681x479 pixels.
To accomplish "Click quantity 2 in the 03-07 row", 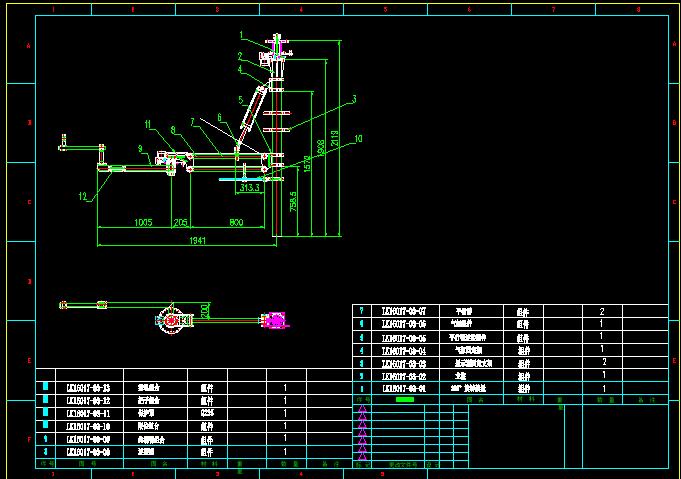I will (602, 311).
